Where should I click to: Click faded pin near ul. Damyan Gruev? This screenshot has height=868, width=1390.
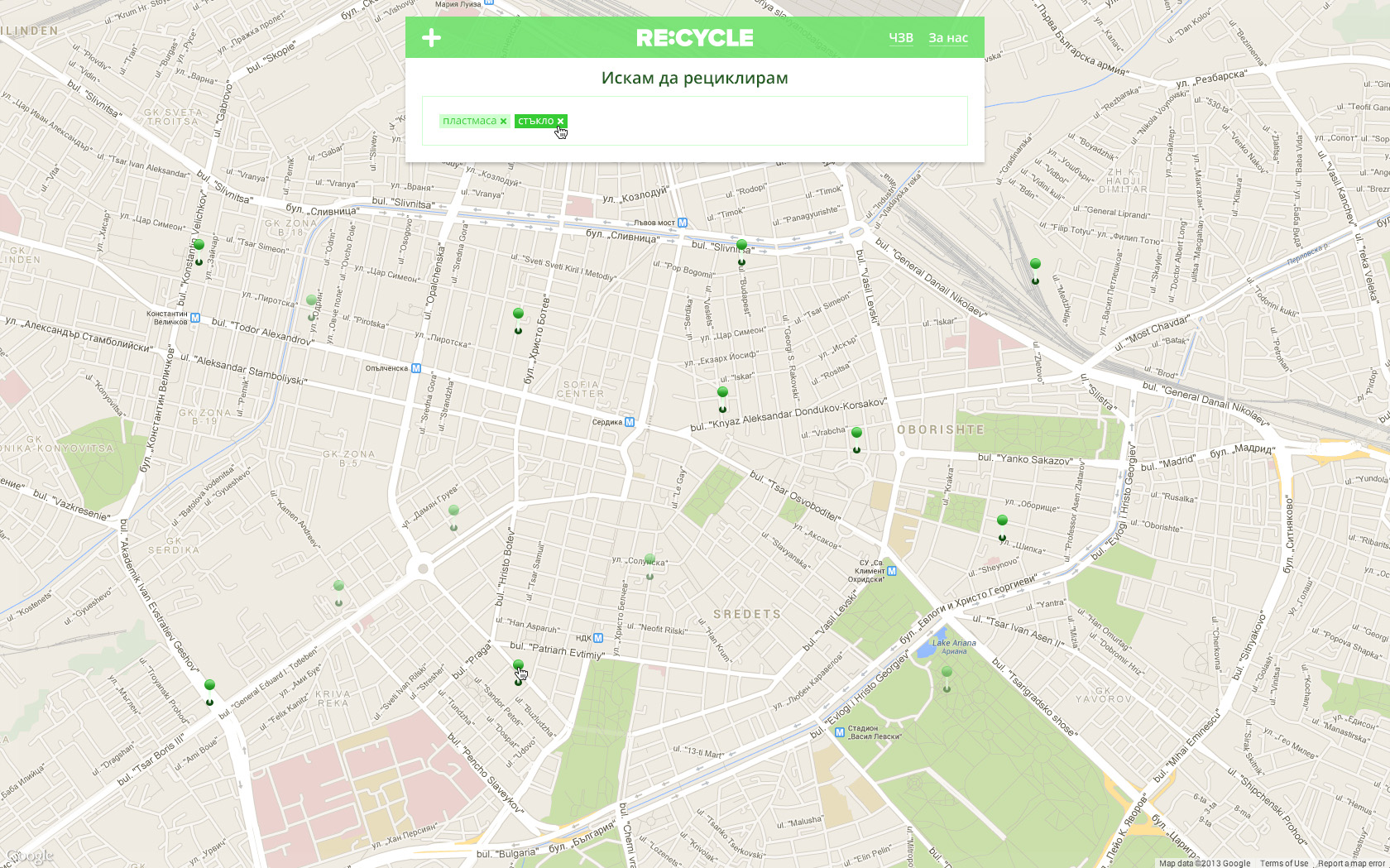click(453, 511)
